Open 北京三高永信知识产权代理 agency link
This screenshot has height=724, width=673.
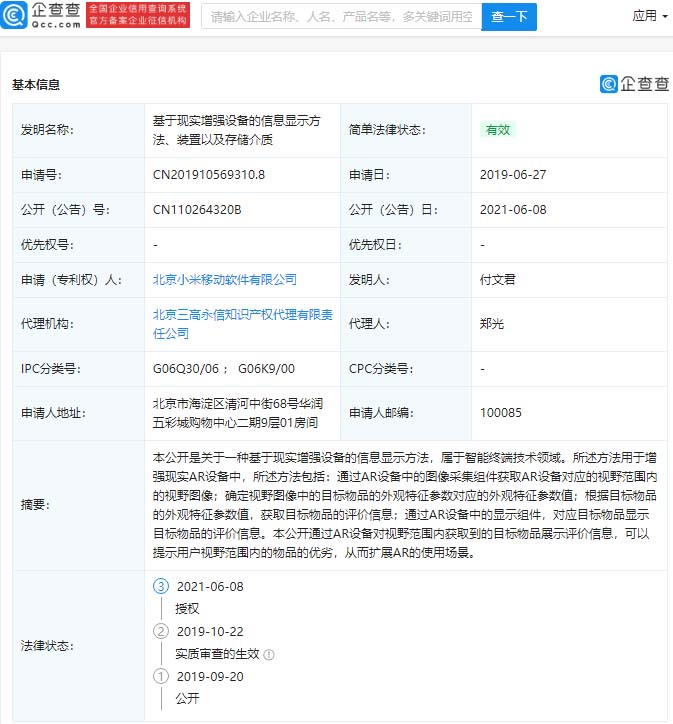click(243, 324)
